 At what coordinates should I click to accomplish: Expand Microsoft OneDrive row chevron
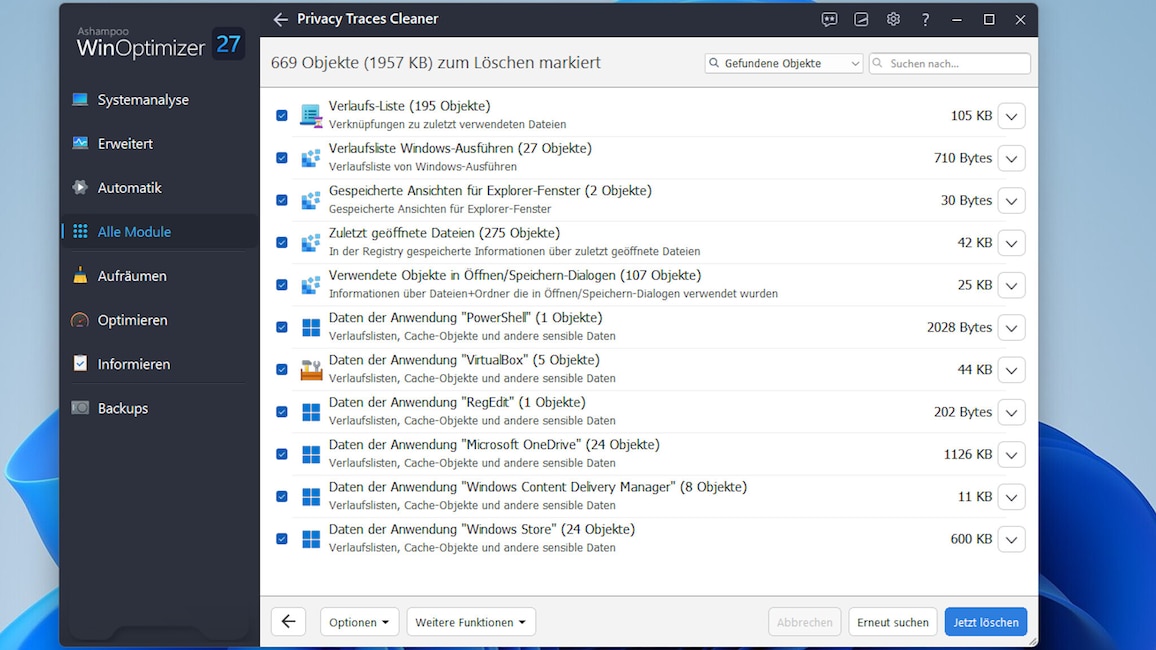1012,455
